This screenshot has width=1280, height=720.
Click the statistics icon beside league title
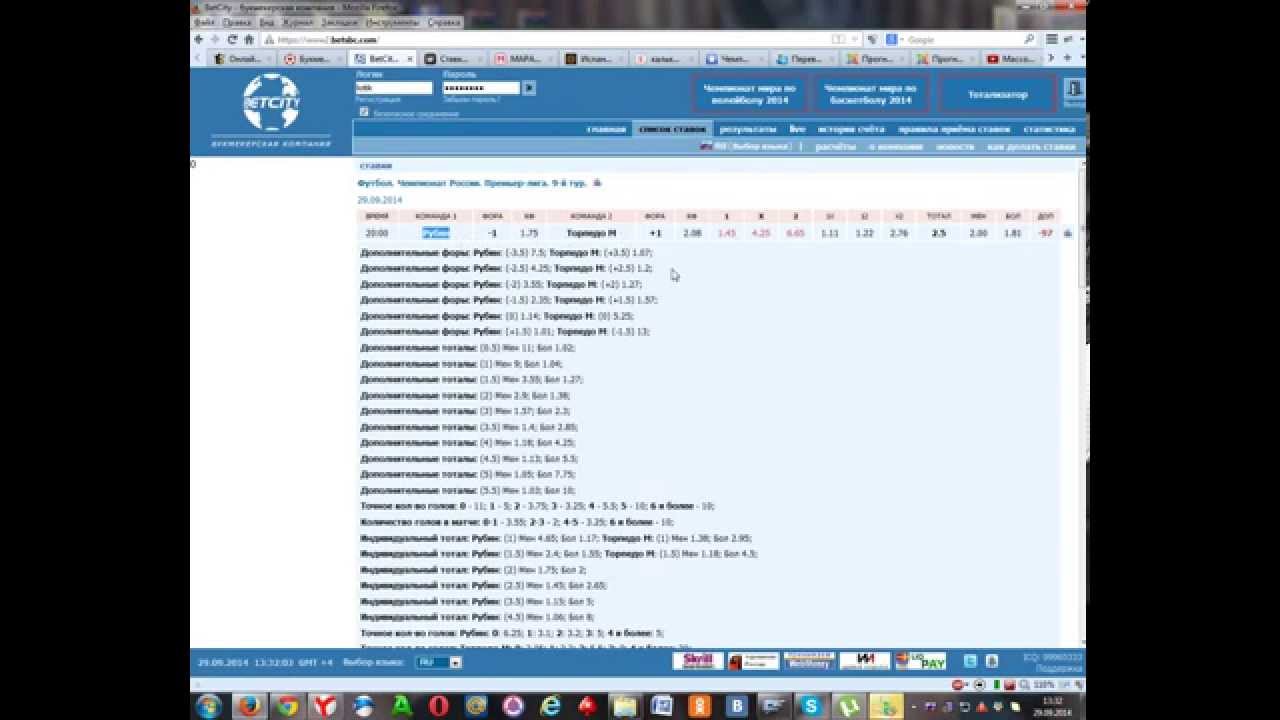click(597, 183)
